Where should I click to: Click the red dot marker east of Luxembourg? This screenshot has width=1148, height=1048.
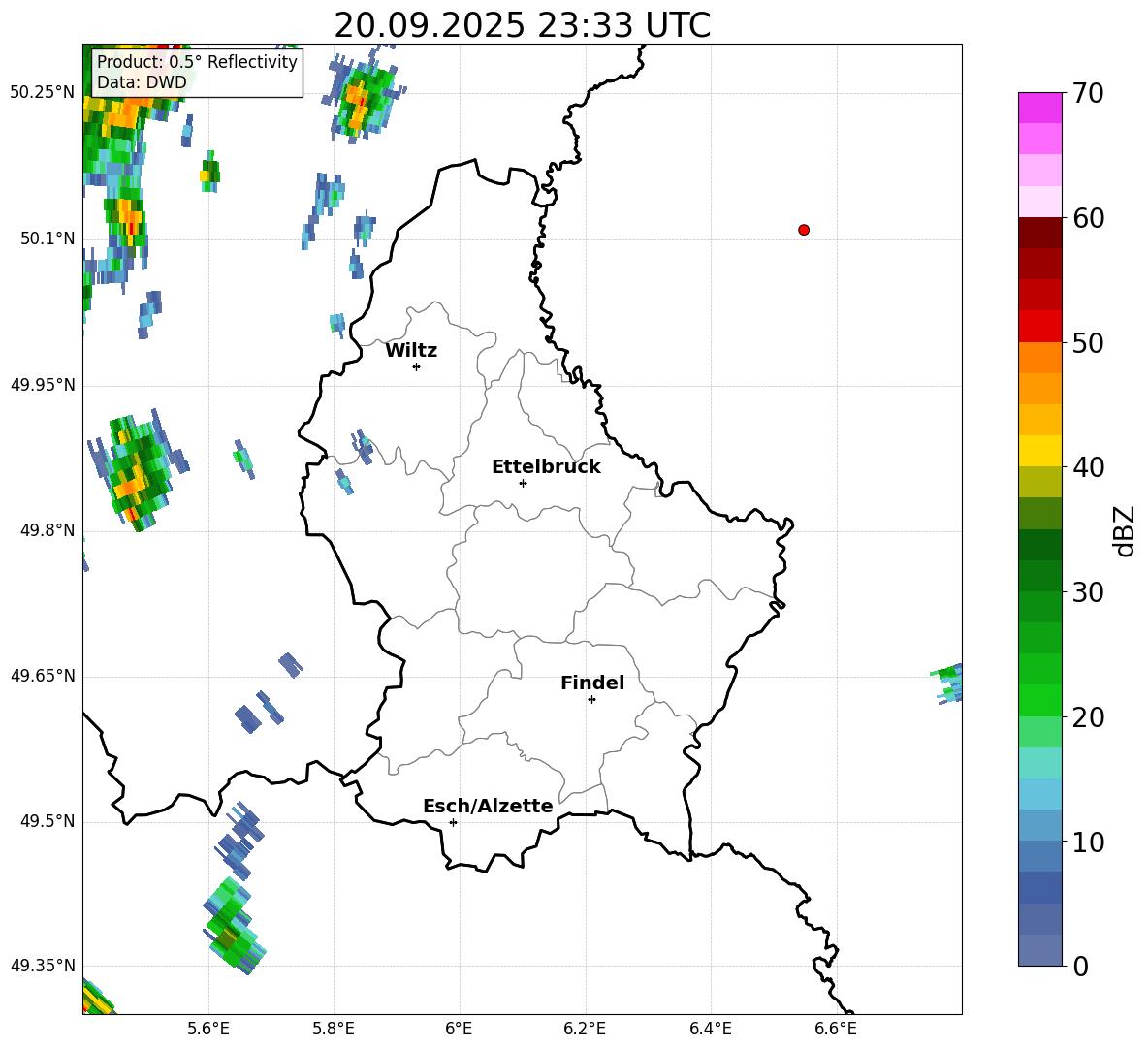click(x=804, y=230)
